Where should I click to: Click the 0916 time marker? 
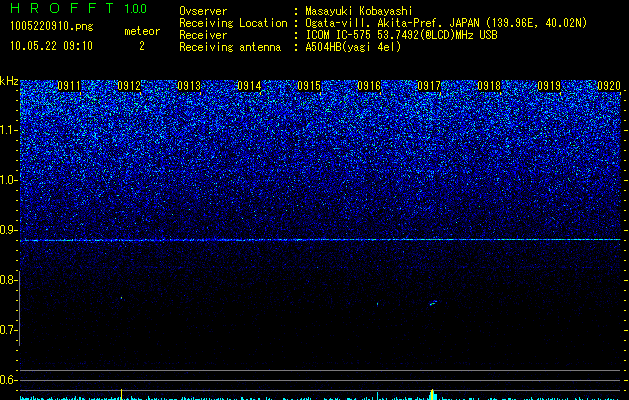tap(369, 86)
